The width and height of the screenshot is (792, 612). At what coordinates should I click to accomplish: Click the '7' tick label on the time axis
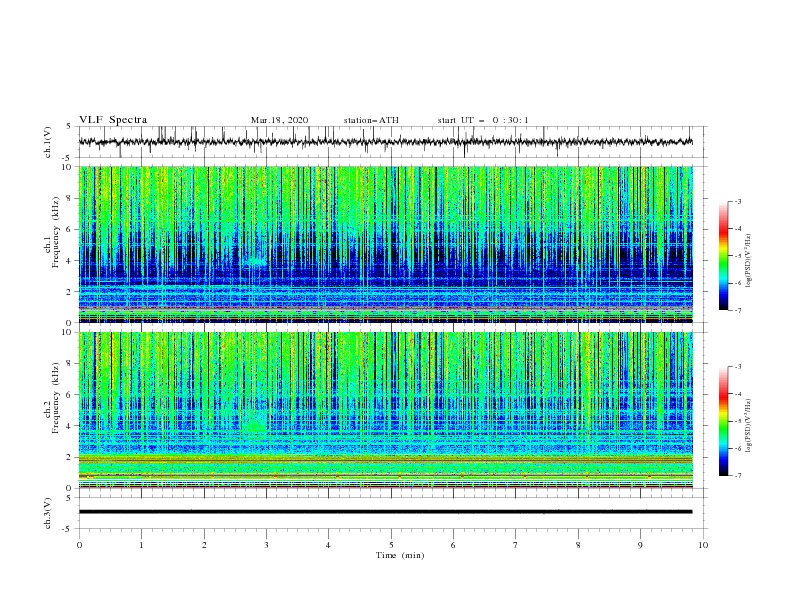(x=516, y=545)
